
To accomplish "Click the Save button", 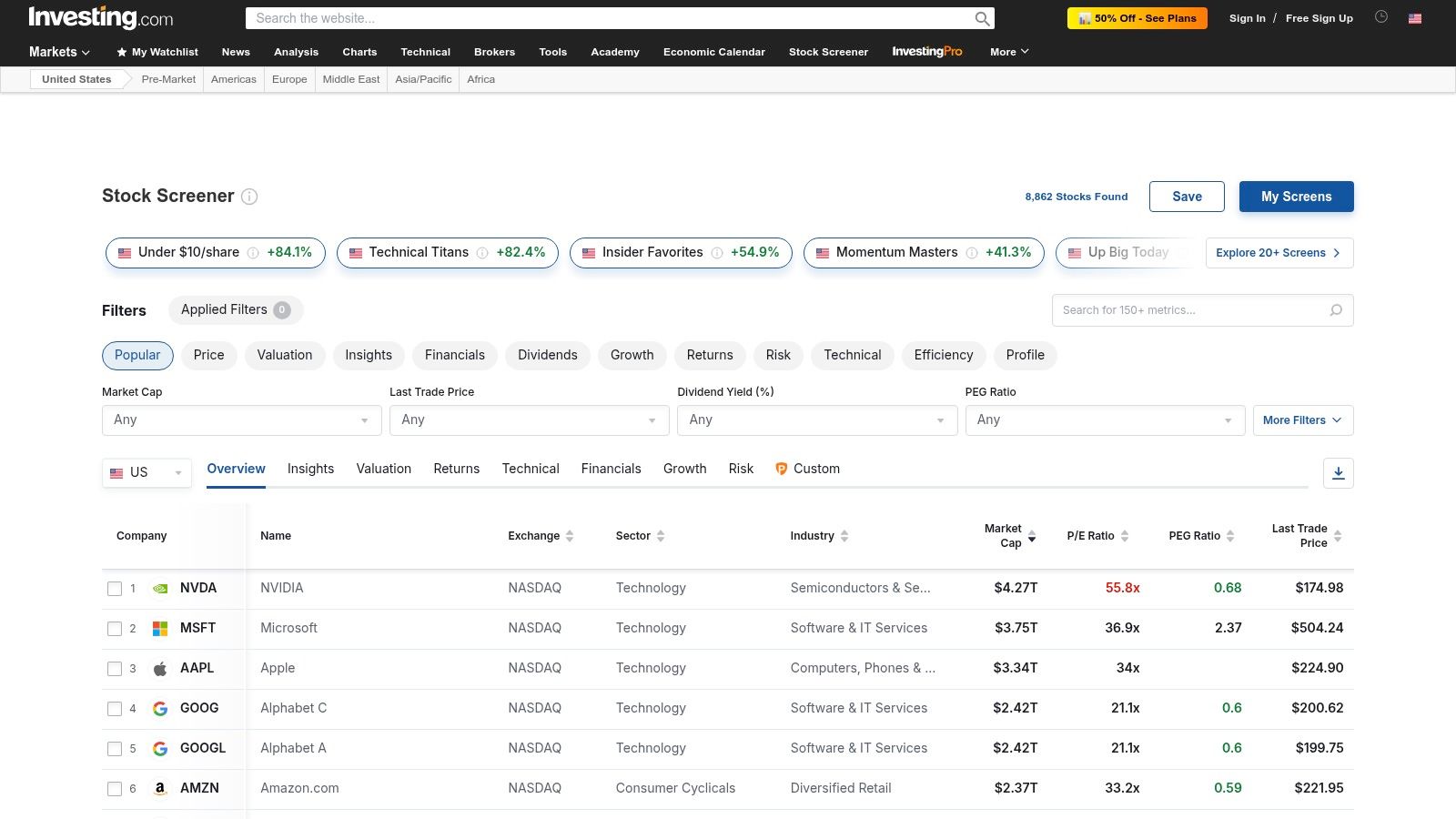I will coord(1187,197).
